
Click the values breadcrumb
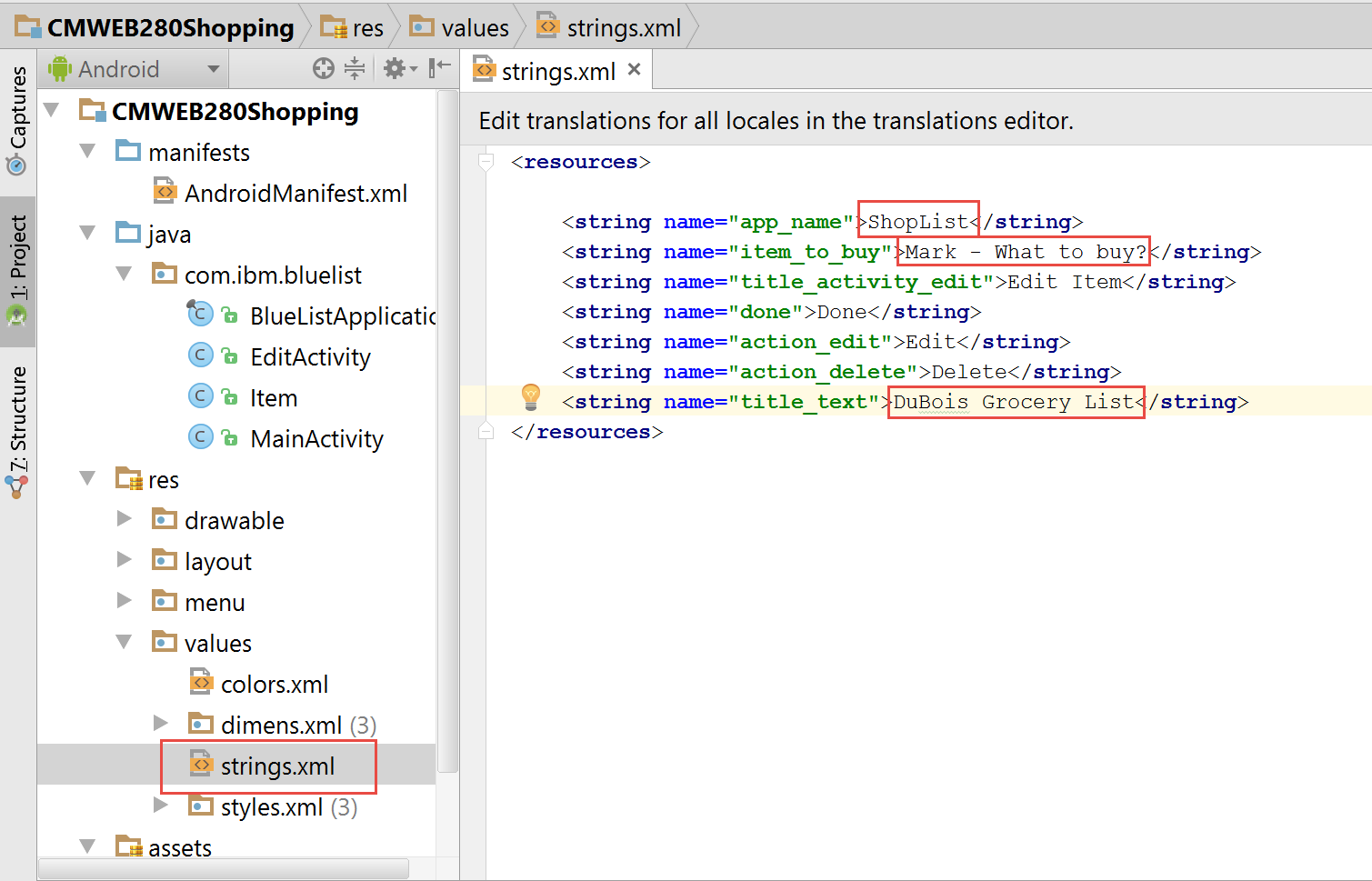click(x=459, y=27)
